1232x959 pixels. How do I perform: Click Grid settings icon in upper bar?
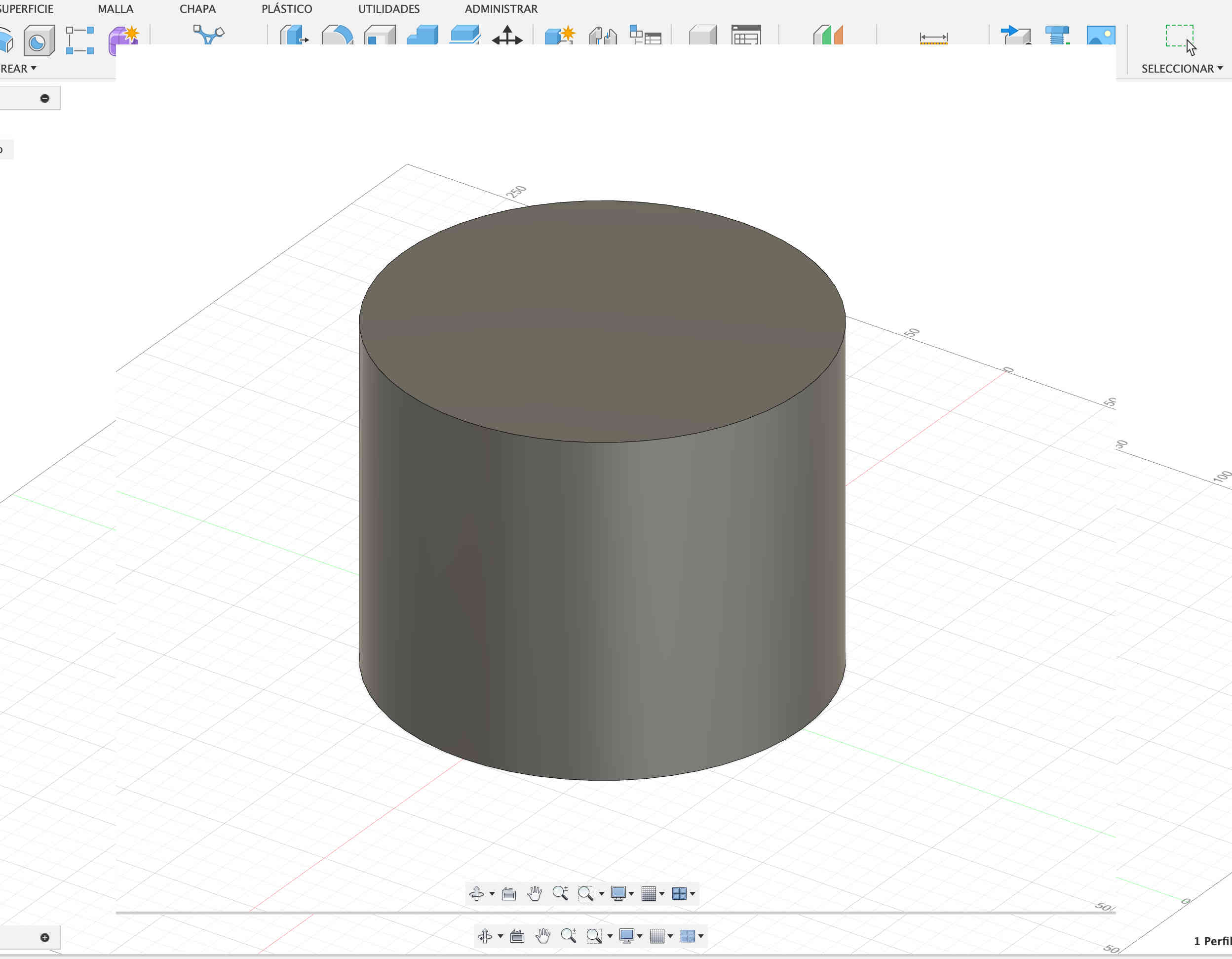pyautogui.click(x=649, y=893)
